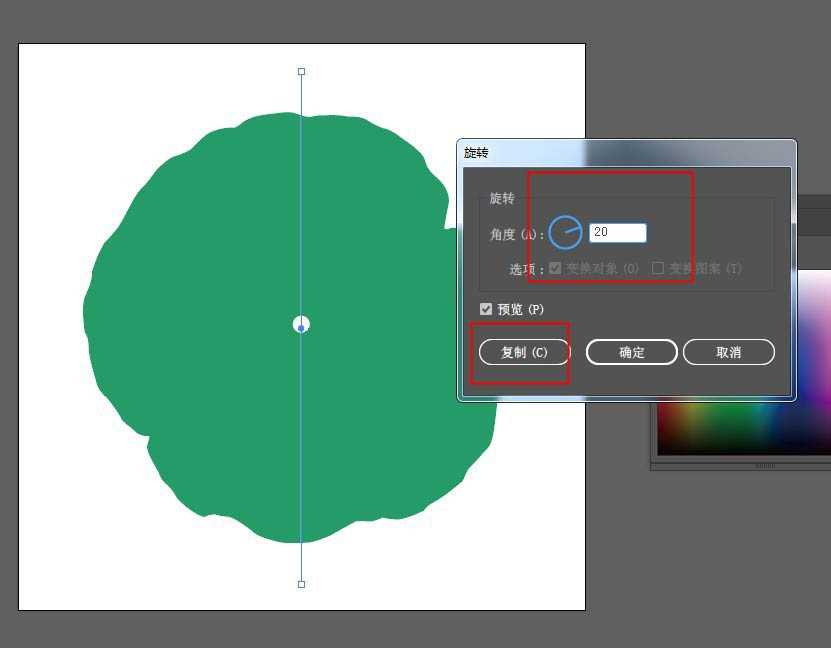Click the grip handle below the color spectrum
This screenshot has width=831, height=648.
click(765, 465)
